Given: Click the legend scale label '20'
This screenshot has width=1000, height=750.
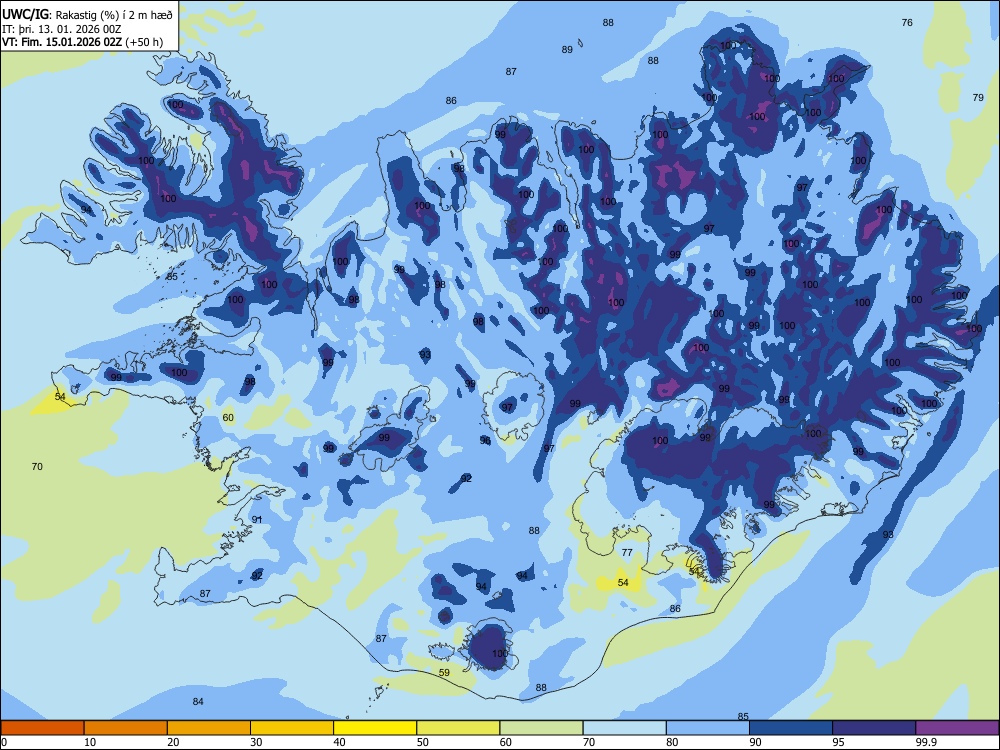Looking at the screenshot, I should (173, 742).
